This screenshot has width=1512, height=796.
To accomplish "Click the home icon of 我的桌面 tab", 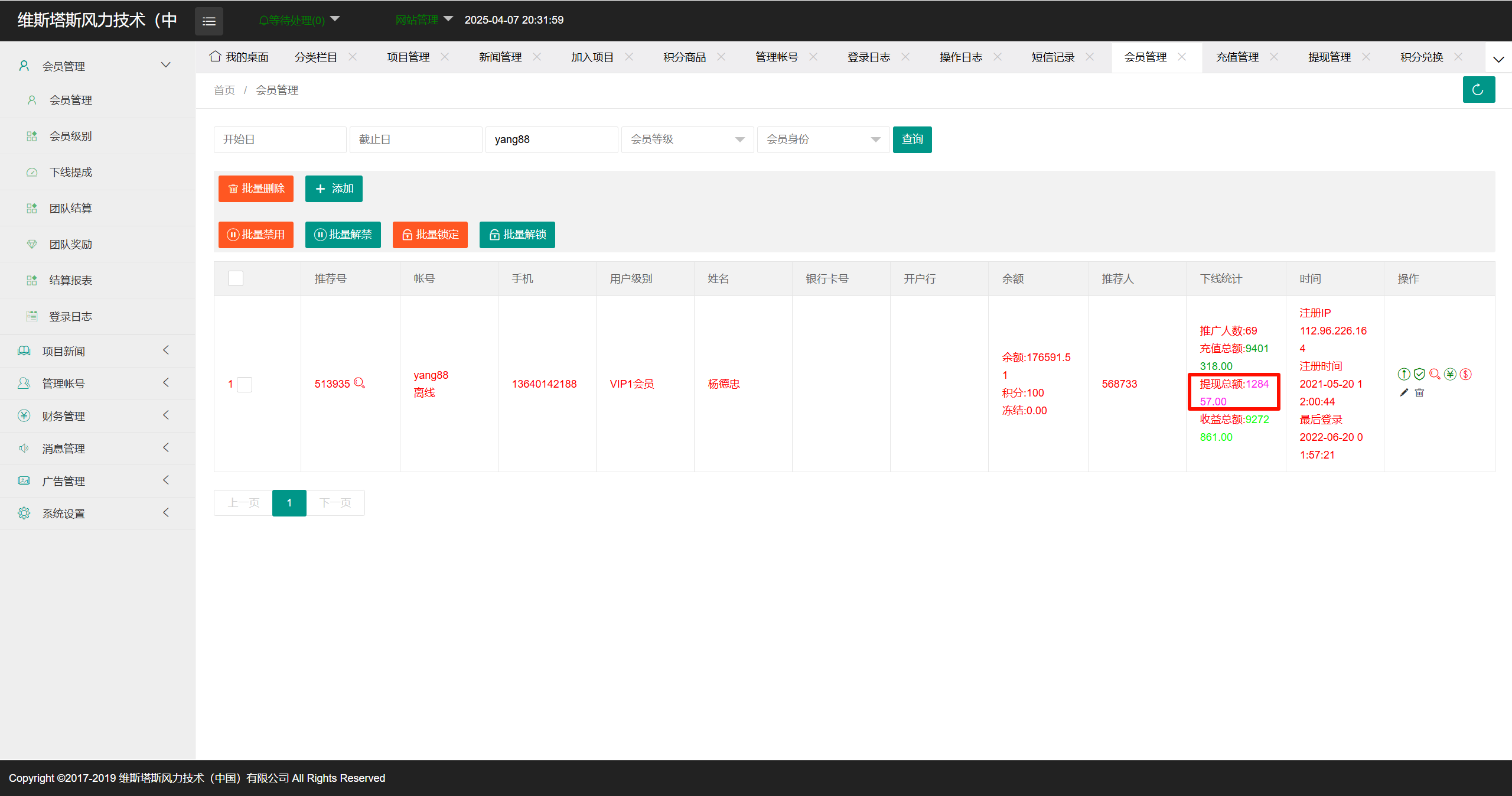I will coord(215,56).
